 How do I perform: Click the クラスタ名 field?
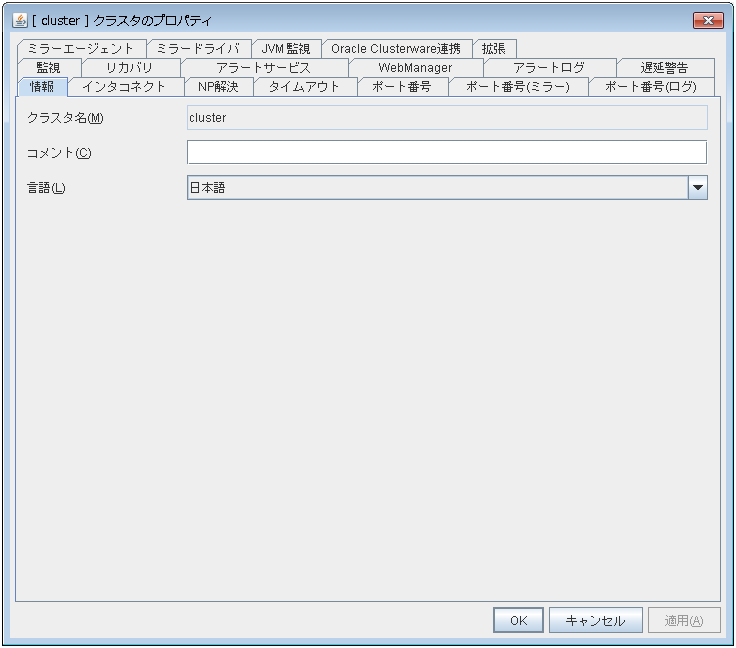tap(446, 118)
